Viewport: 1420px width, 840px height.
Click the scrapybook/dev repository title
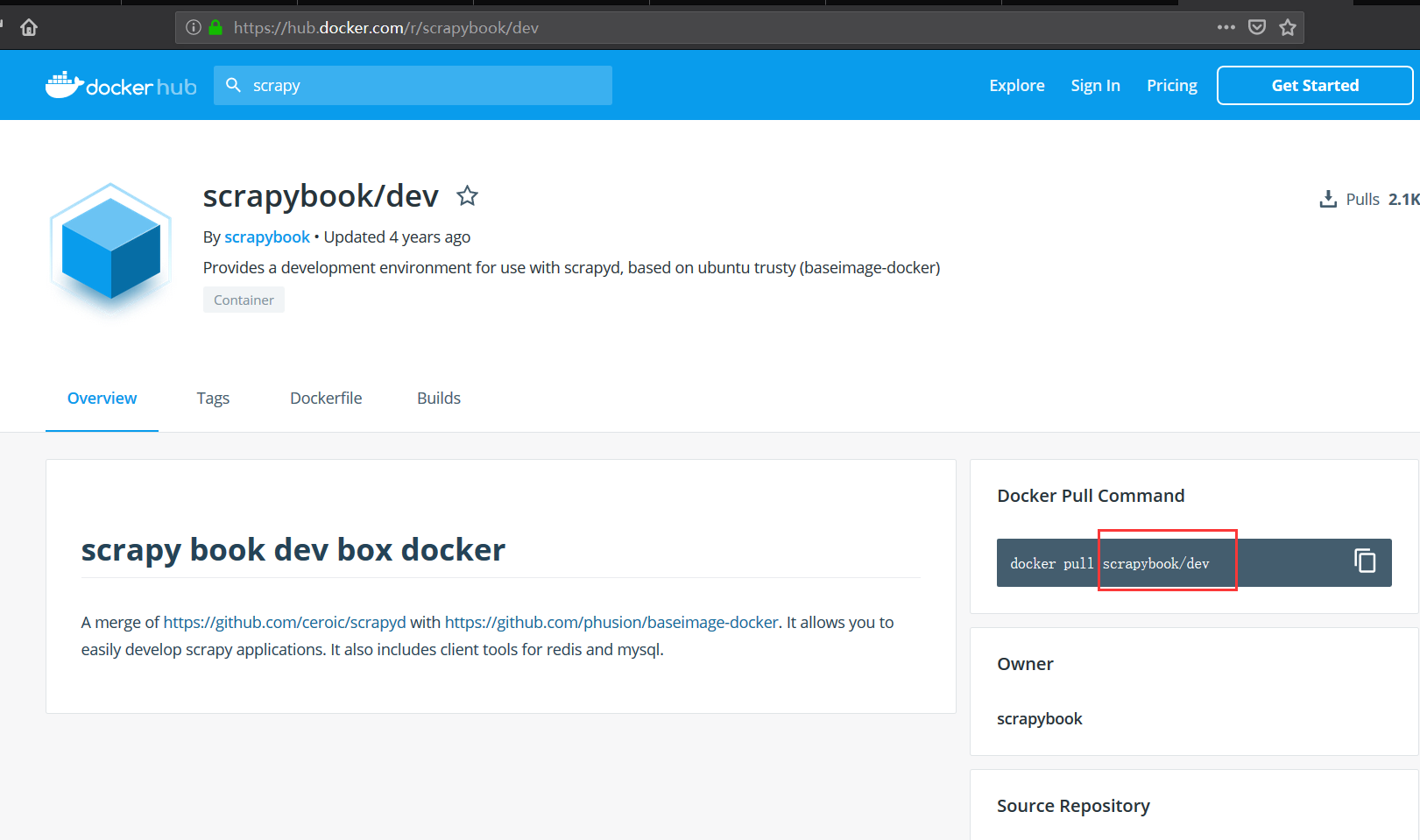tap(321, 196)
